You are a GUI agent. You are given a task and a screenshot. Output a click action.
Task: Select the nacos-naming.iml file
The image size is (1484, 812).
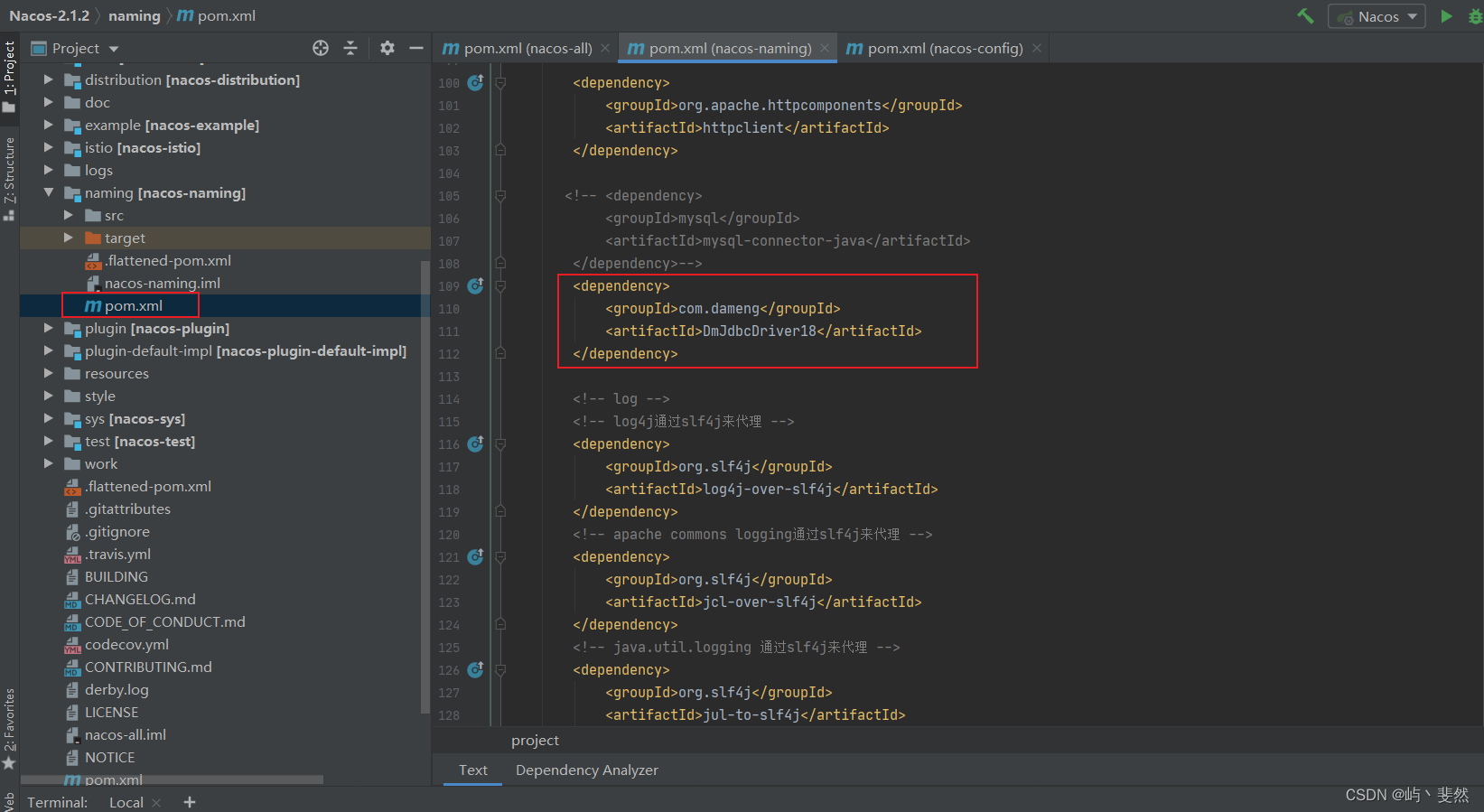pyautogui.click(x=163, y=283)
